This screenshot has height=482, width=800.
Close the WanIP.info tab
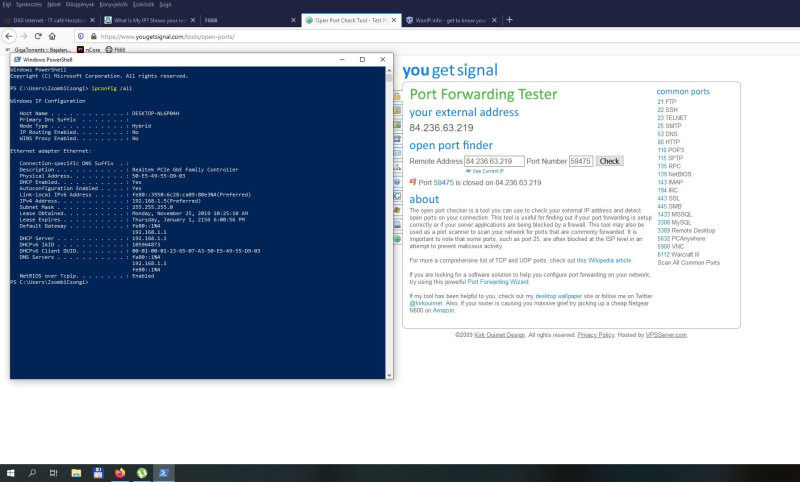tap(494, 20)
